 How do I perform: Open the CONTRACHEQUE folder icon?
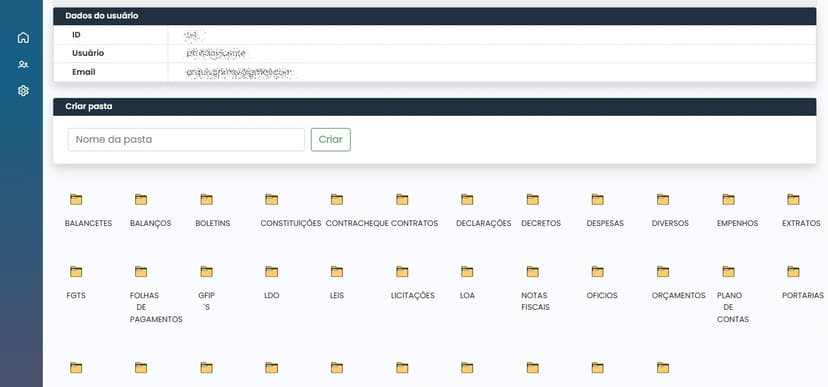coord(337,200)
